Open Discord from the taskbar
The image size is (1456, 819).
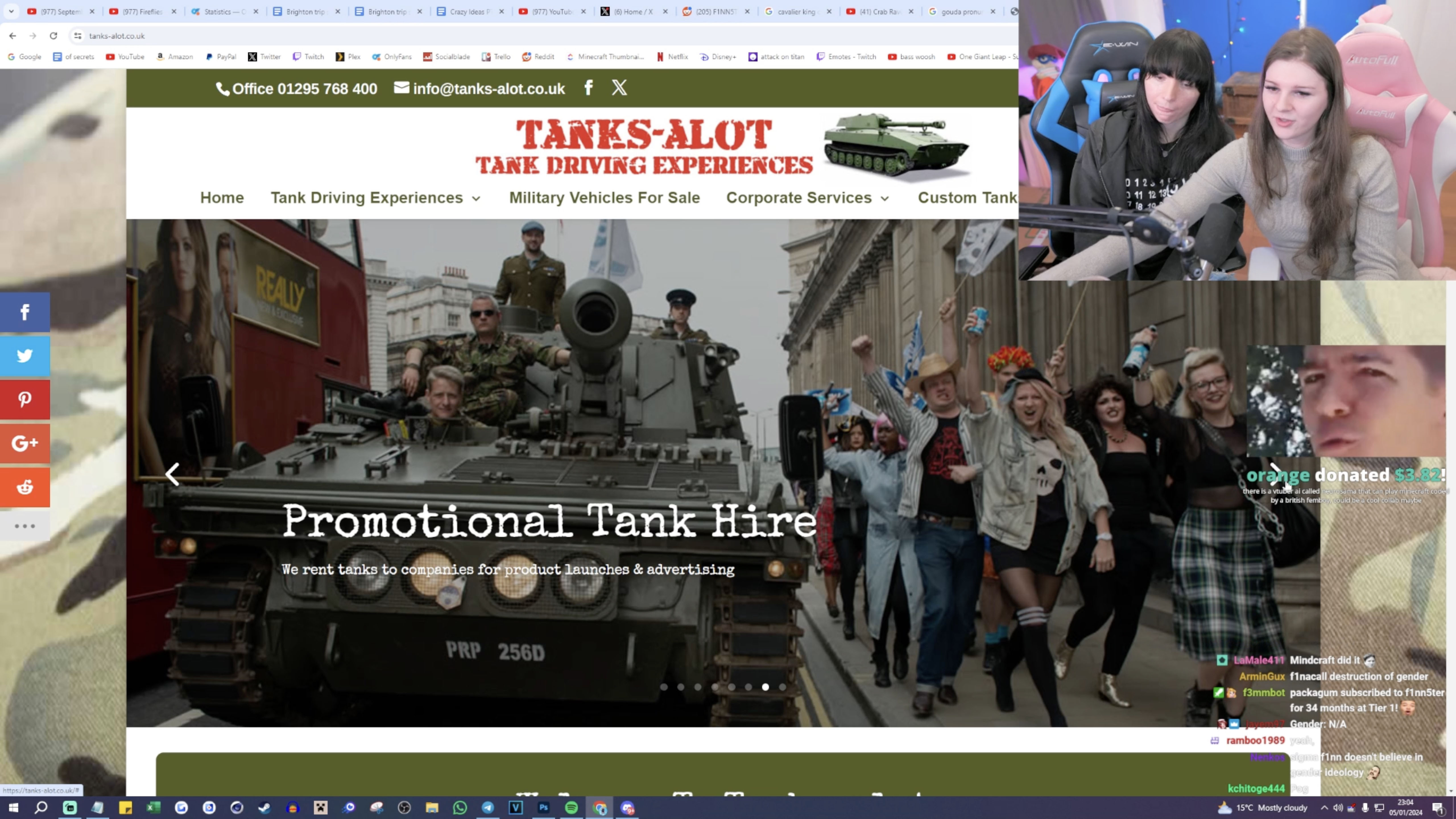coord(627,808)
